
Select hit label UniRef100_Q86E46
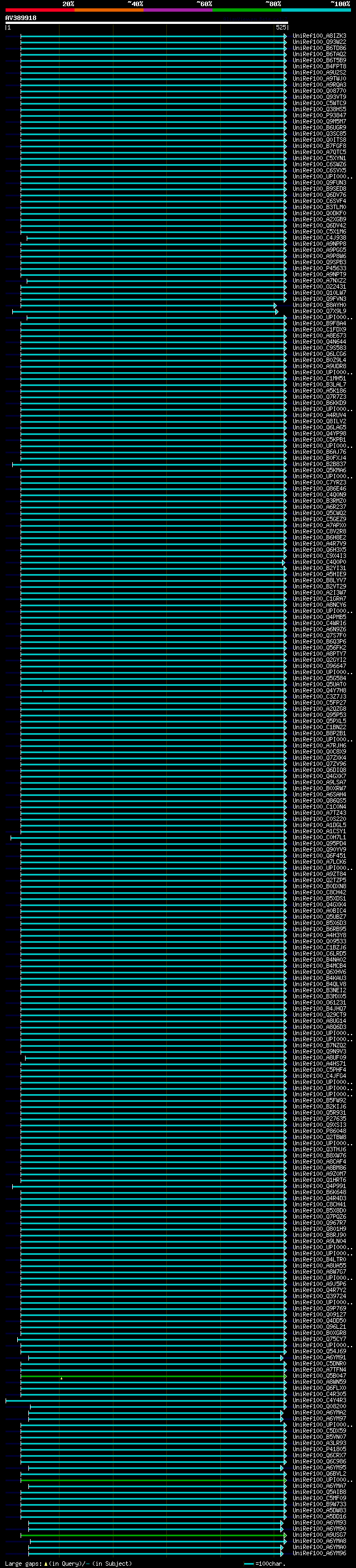319,489
